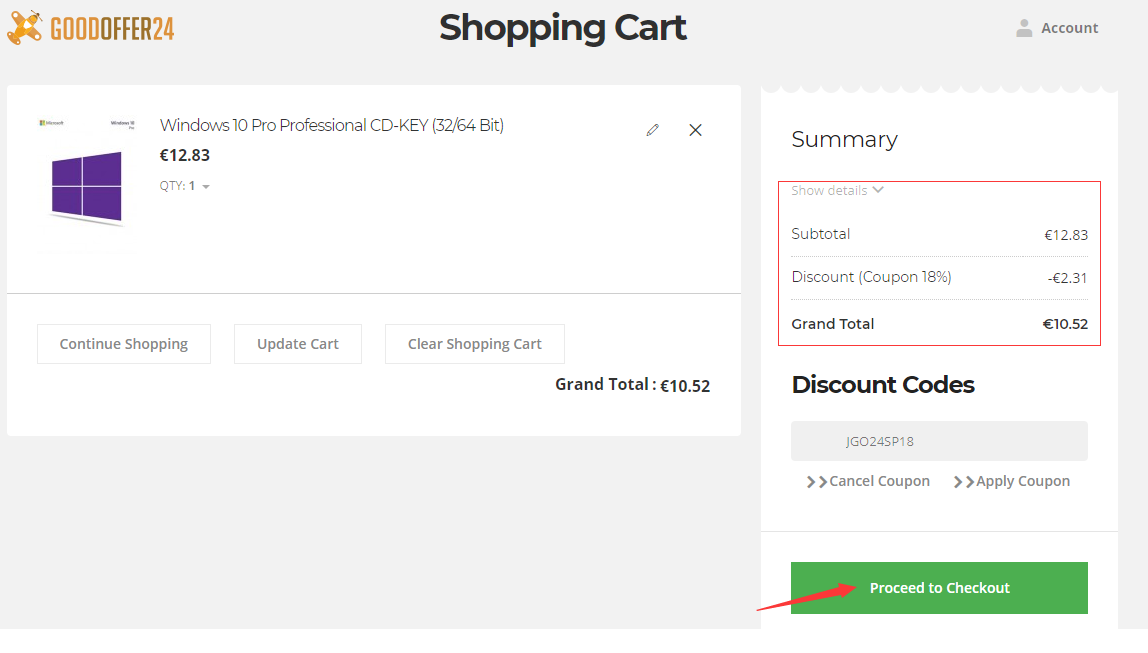Focus the discount code input field
This screenshot has height=653, width=1148.
click(x=939, y=441)
